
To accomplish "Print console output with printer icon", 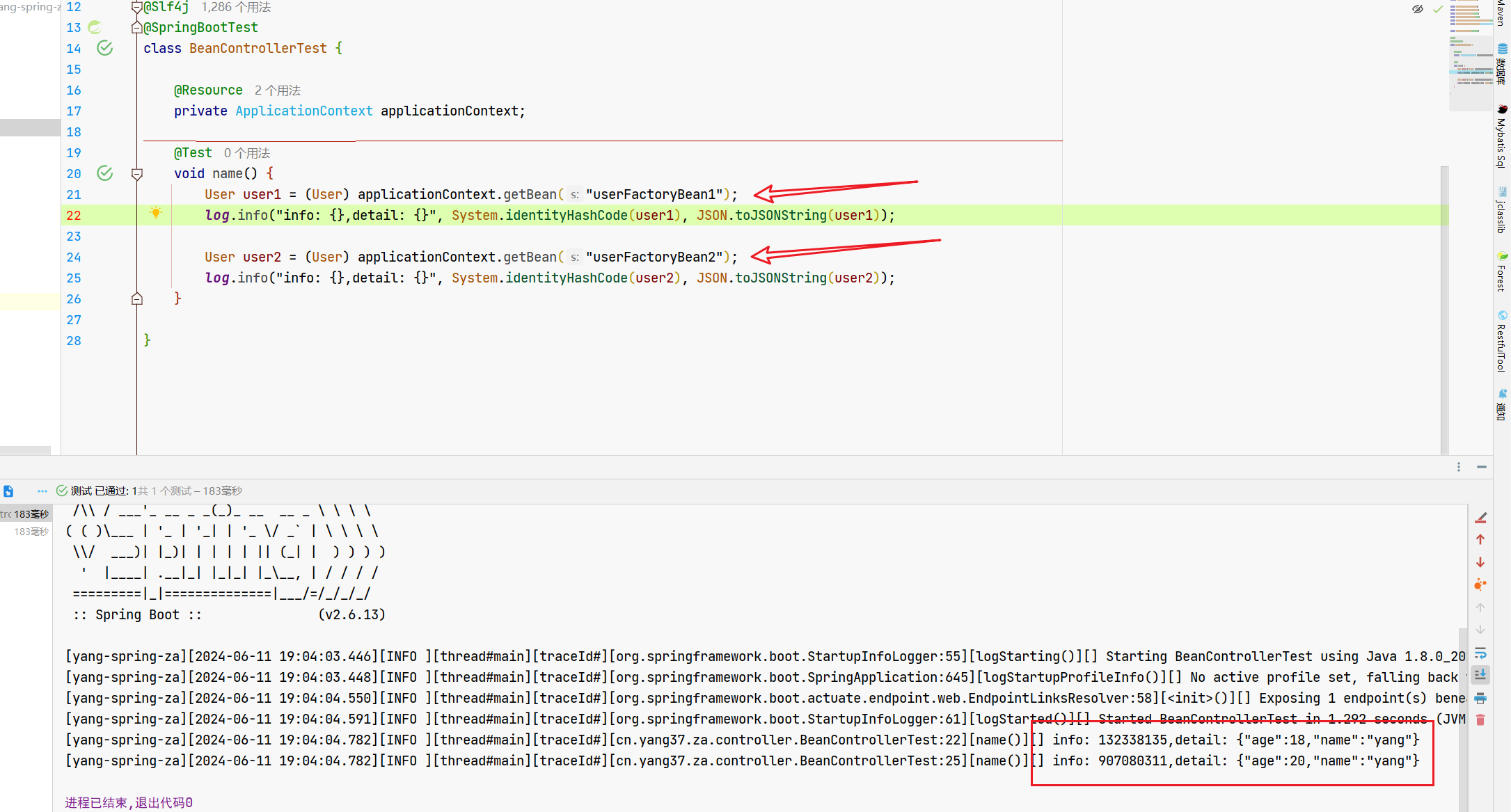I will (x=1480, y=698).
